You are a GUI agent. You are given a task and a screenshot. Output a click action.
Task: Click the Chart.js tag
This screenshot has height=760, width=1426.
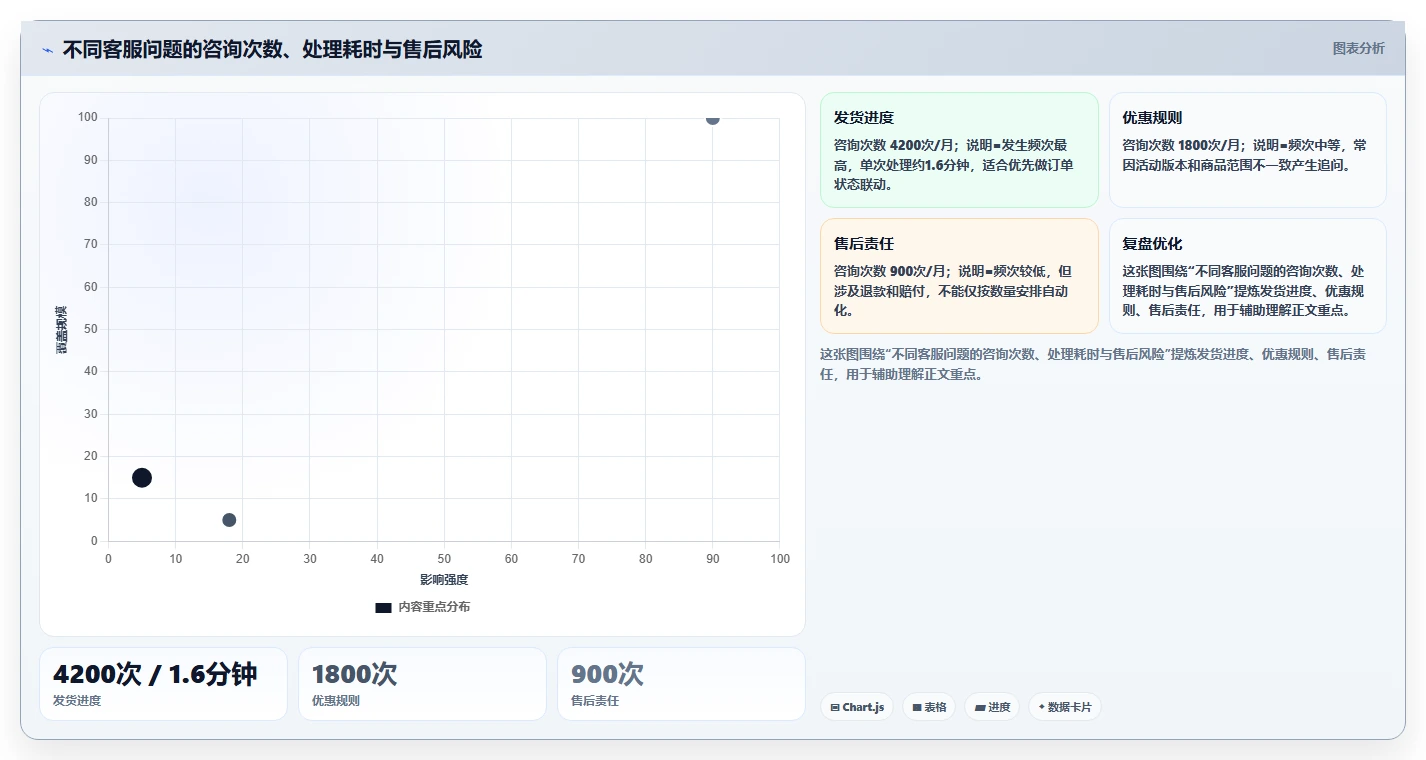[x=857, y=707]
